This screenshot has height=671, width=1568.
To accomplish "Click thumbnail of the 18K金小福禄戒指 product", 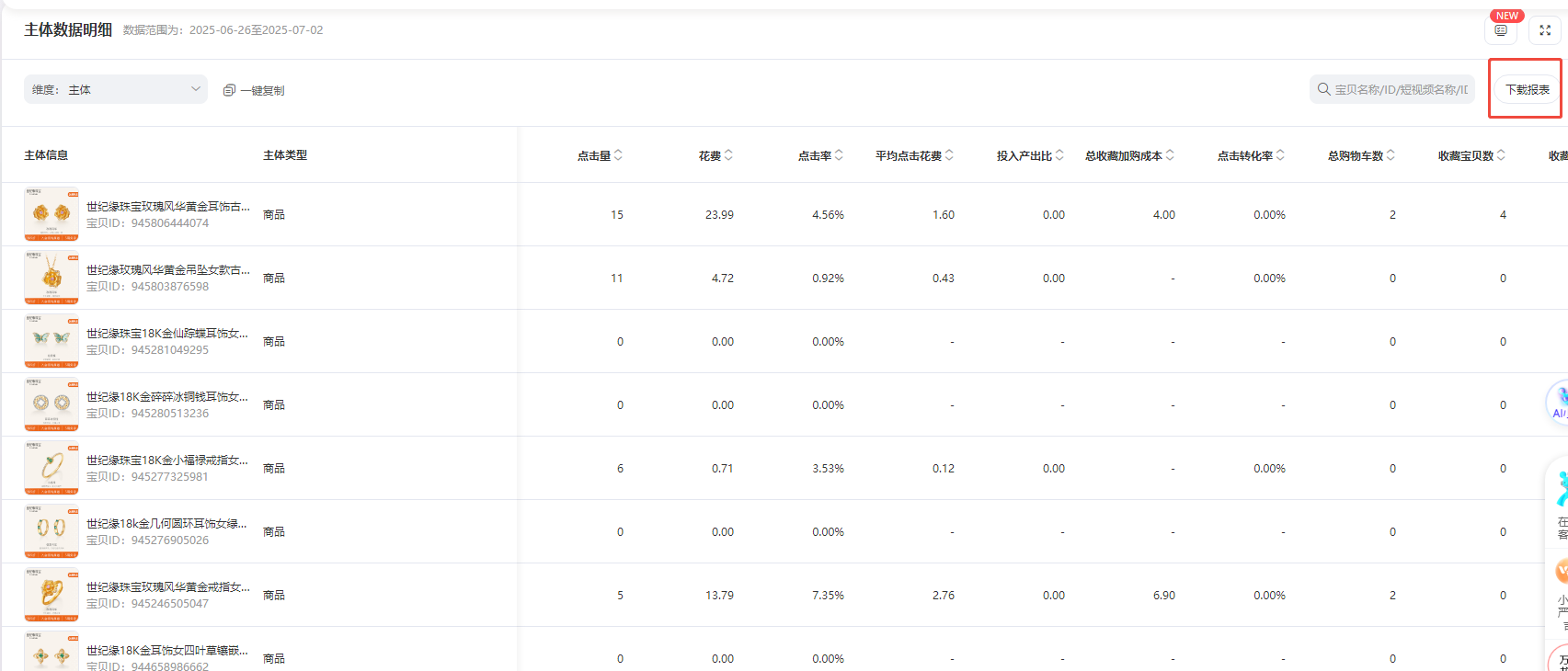I will click(x=52, y=468).
